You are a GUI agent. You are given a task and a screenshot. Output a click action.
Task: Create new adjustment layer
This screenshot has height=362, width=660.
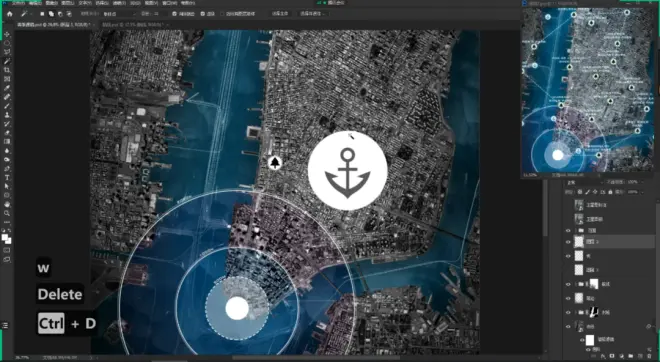[621, 357]
